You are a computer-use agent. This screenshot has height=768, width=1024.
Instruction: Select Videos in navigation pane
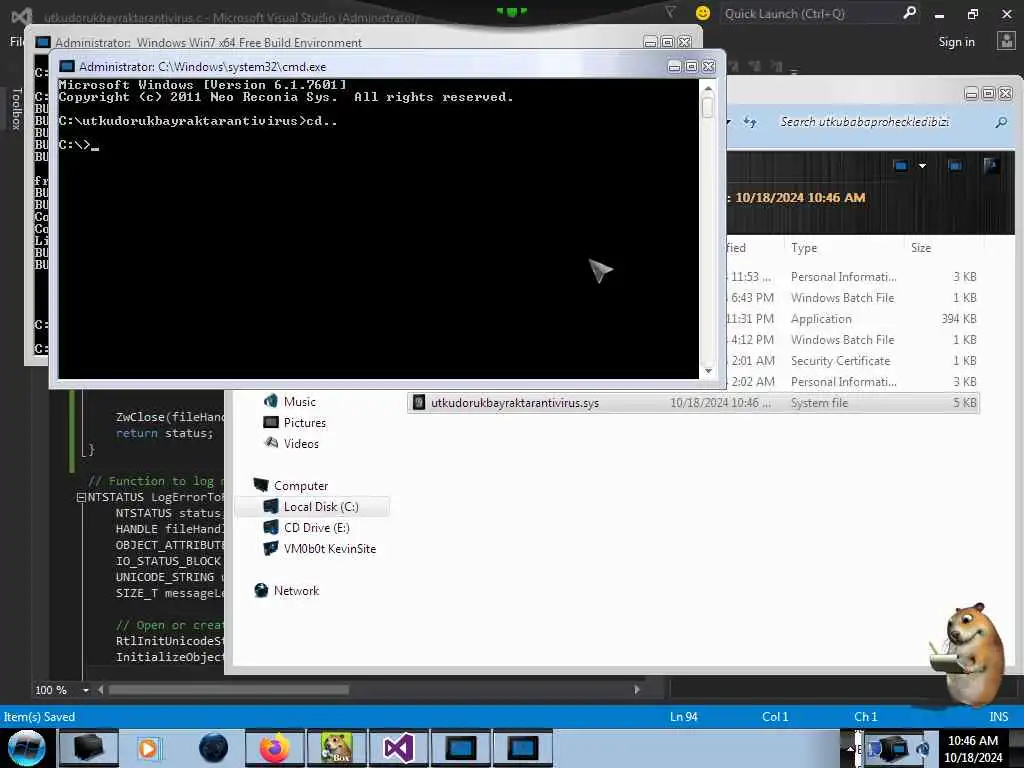pyautogui.click(x=301, y=443)
